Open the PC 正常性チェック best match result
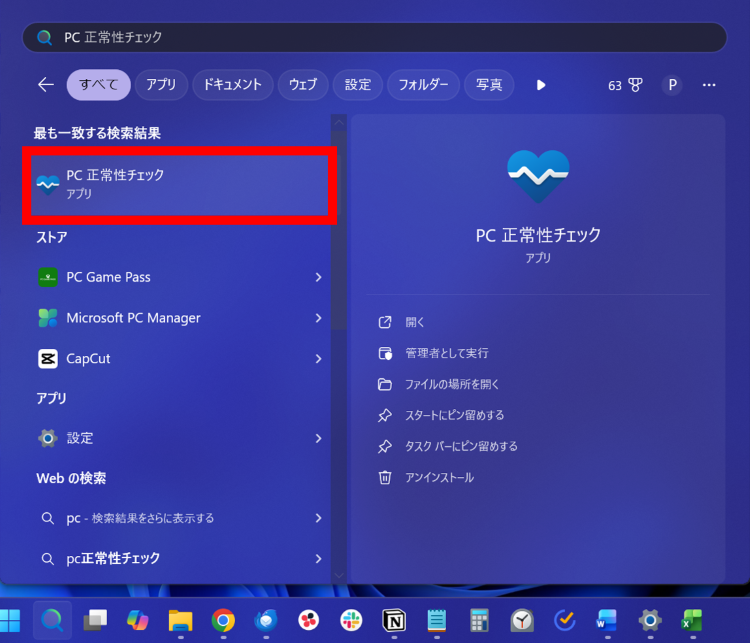 point(179,185)
